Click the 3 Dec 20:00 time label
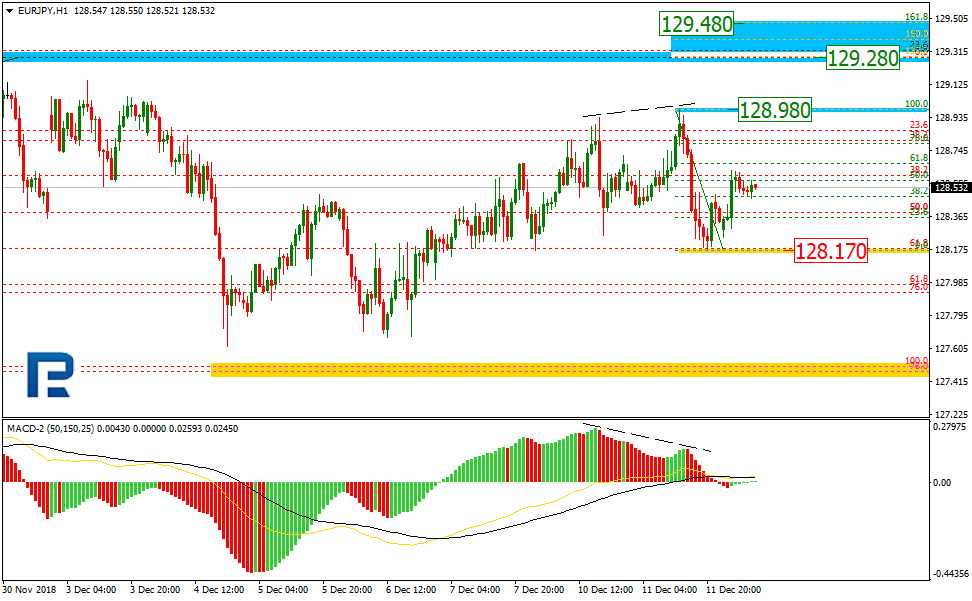Viewport: 972px width, 601px height. (156, 589)
